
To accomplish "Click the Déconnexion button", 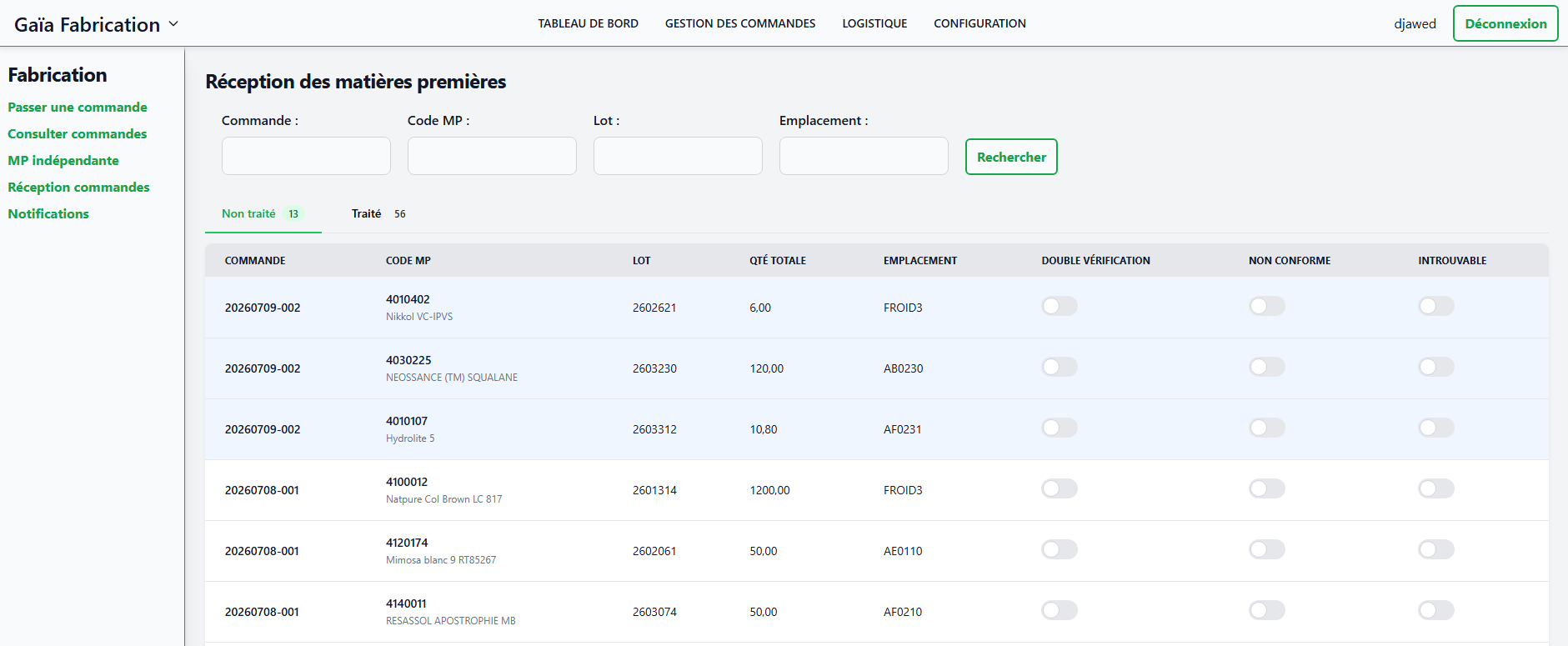I will [x=1505, y=23].
